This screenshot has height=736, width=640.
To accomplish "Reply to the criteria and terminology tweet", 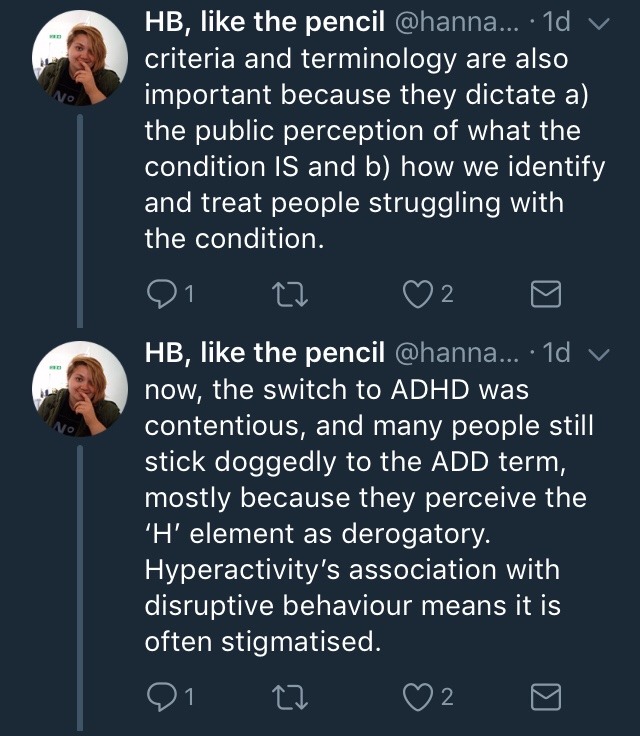I will pos(161,293).
